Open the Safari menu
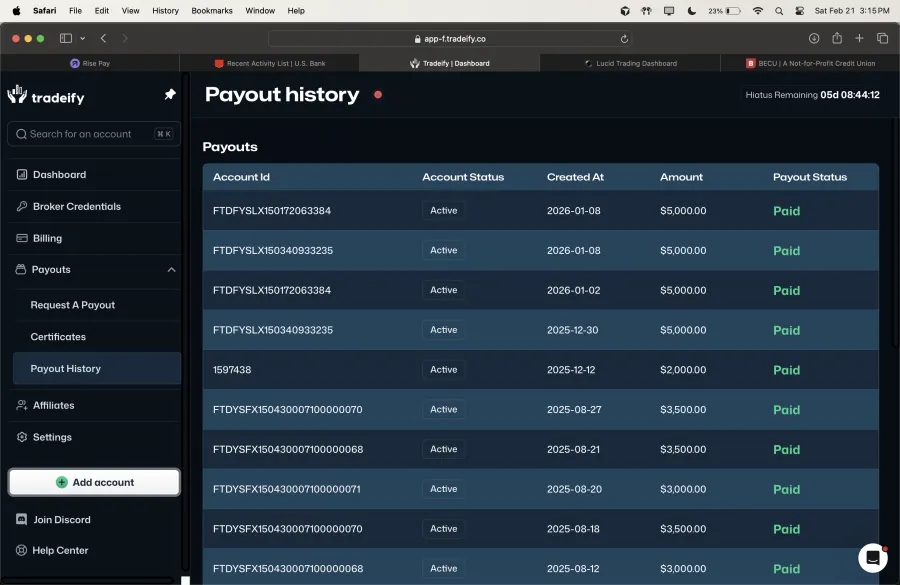900x585 pixels. pyautogui.click(x=44, y=10)
